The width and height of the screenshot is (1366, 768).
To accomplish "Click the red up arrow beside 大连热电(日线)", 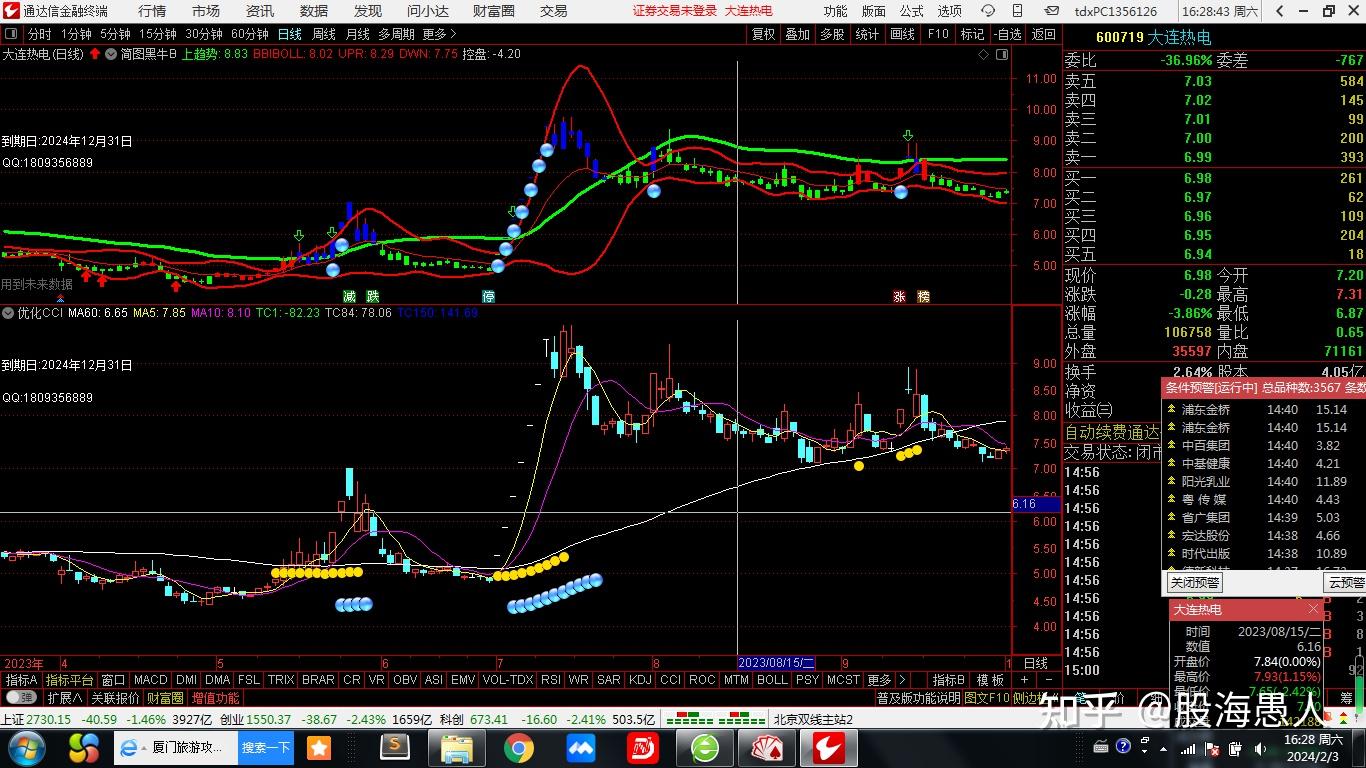I will click(x=94, y=54).
